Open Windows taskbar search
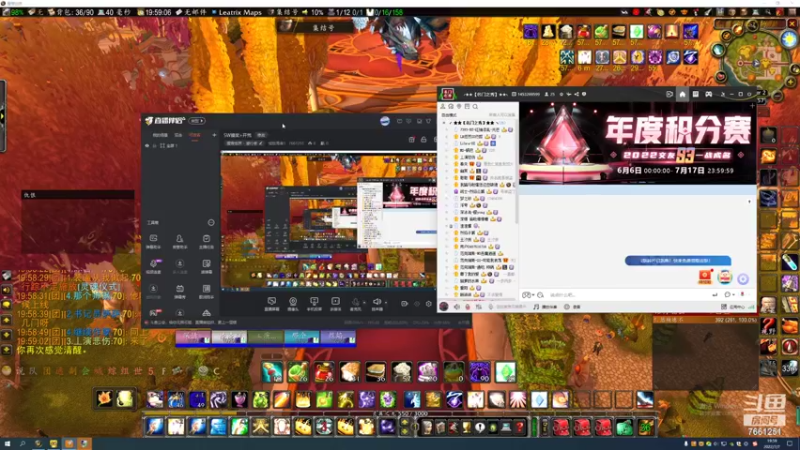800x450 pixels. (23, 444)
